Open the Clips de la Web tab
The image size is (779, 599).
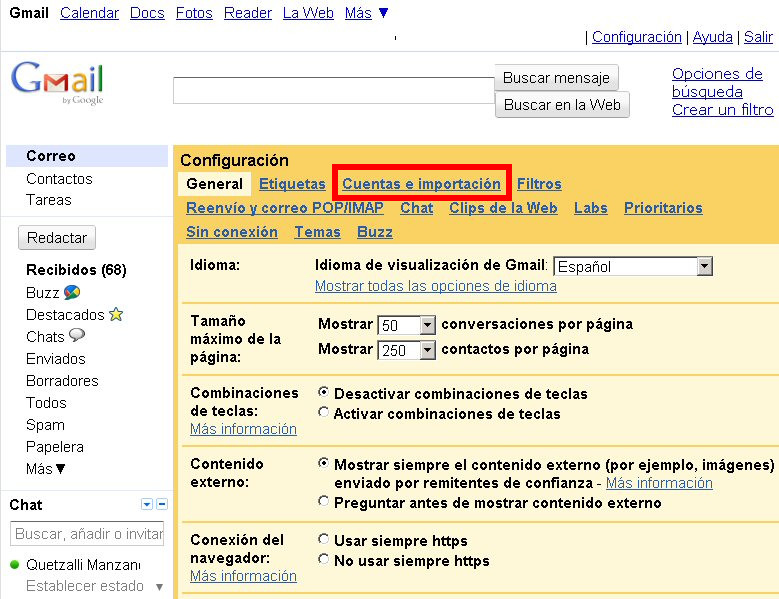(503, 208)
